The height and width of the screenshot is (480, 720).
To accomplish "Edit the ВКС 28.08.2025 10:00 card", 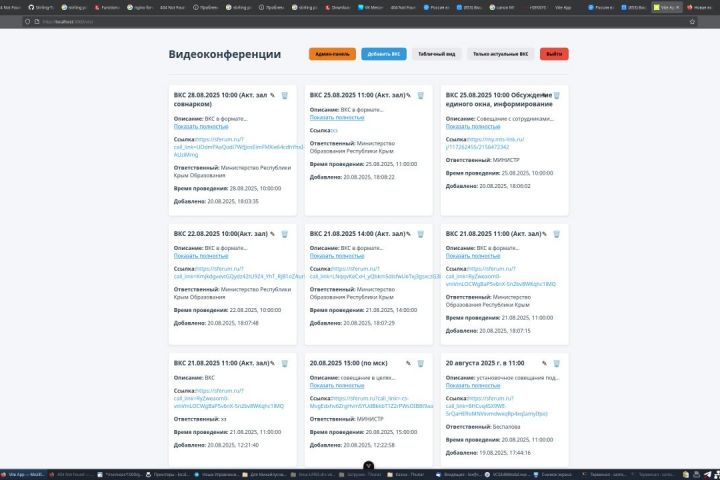I will point(272,96).
